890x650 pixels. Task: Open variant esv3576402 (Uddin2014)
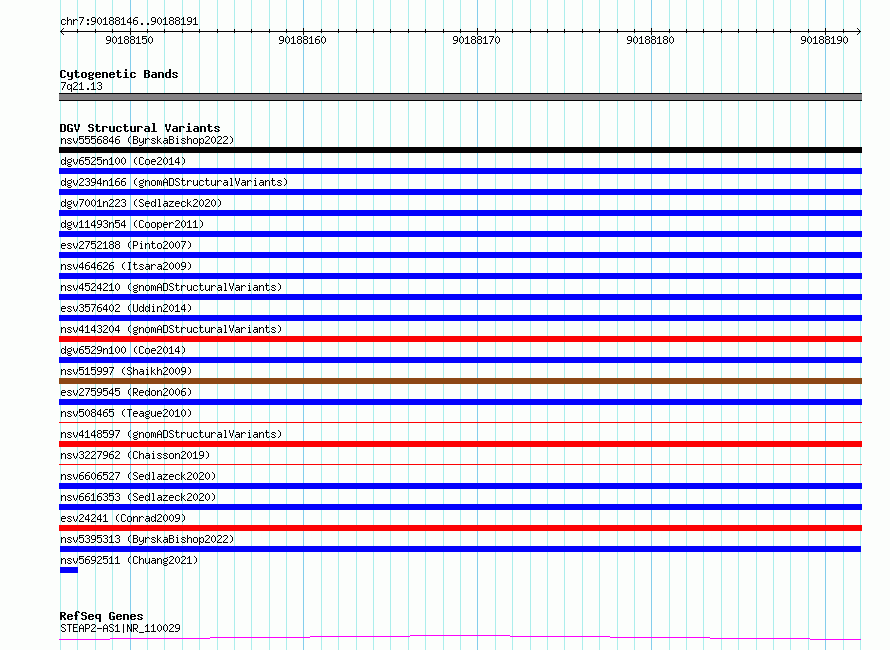tap(126, 308)
